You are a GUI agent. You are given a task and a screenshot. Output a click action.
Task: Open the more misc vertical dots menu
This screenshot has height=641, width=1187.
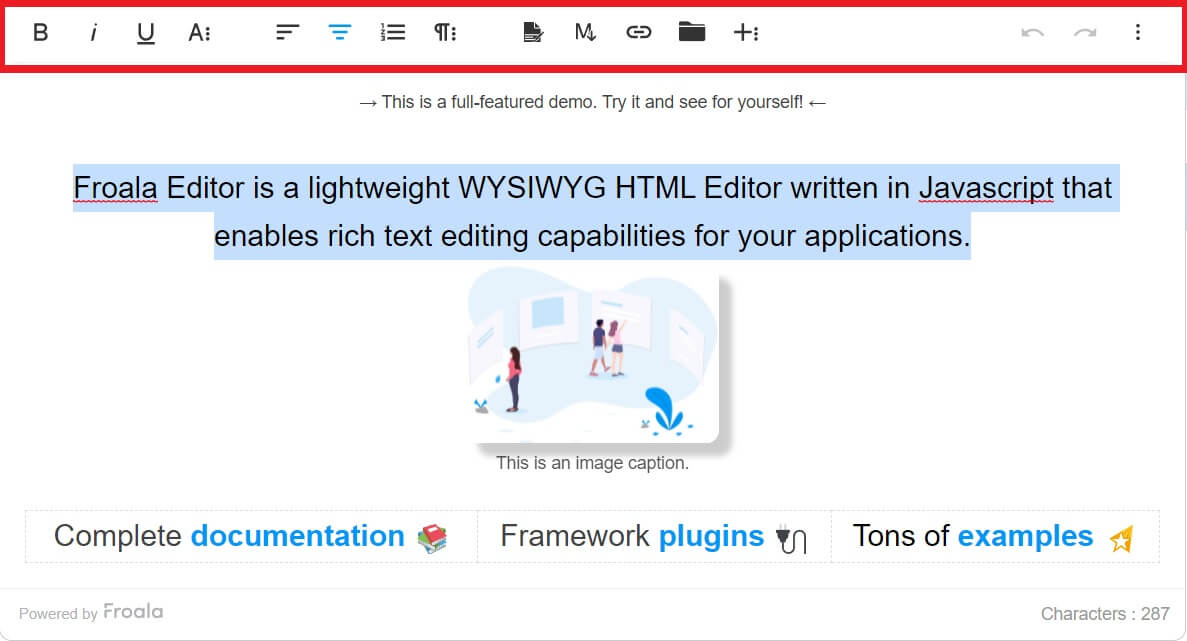tap(1138, 33)
